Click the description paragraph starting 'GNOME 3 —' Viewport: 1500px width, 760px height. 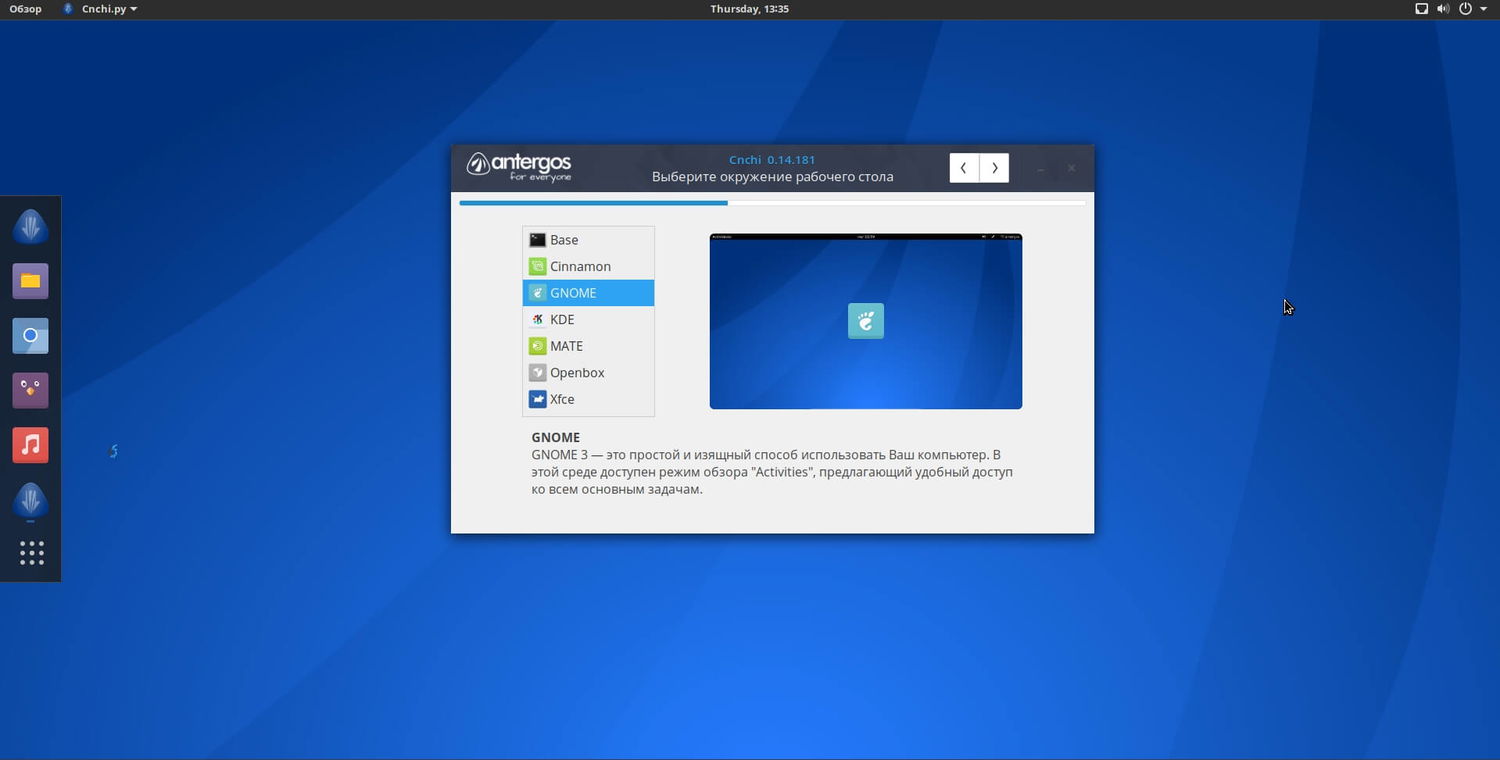point(772,472)
